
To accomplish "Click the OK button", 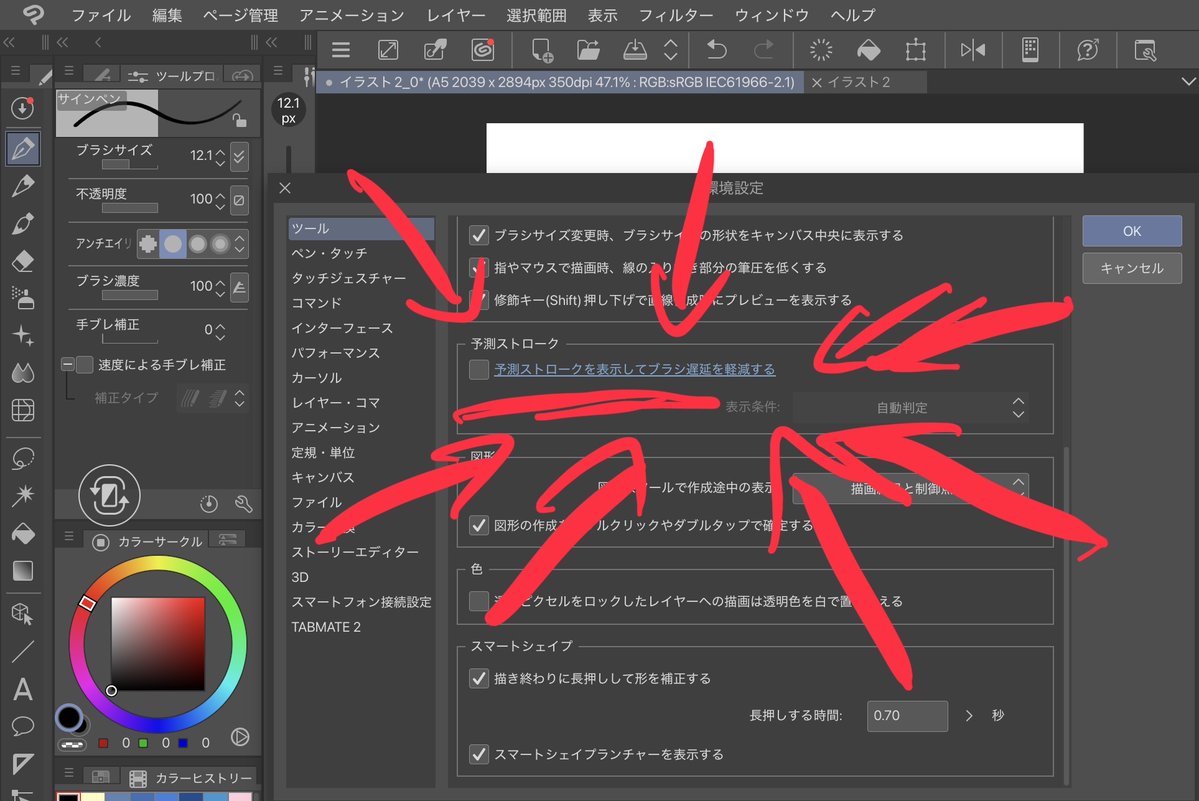I will pyautogui.click(x=1132, y=231).
